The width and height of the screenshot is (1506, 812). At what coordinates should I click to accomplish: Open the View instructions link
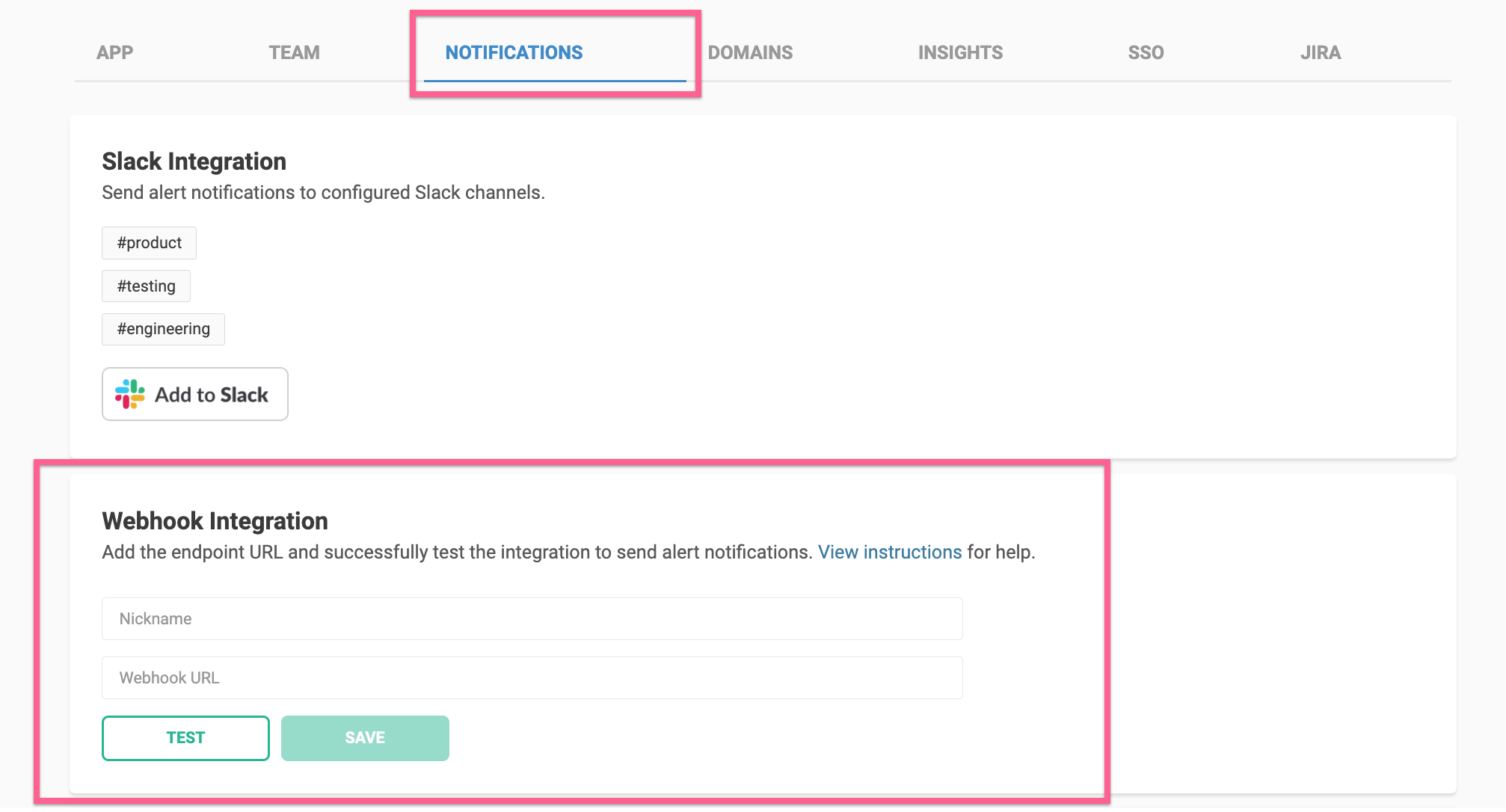(889, 552)
